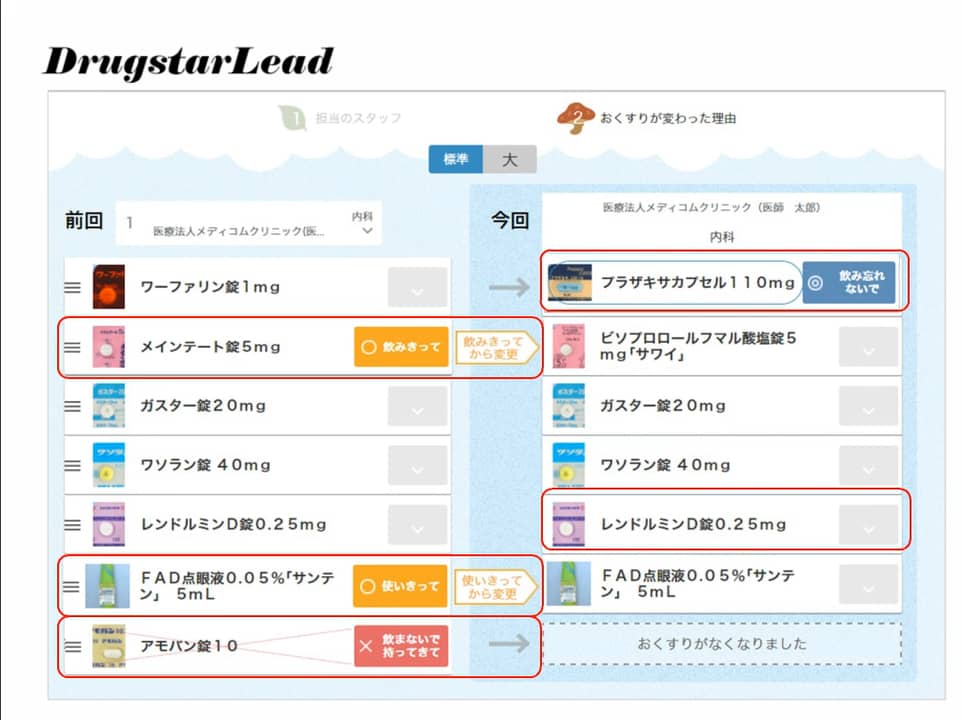Open step おくすりが変わった理由
Image resolution: width=962 pixels, height=720 pixels.
[x=668, y=118]
